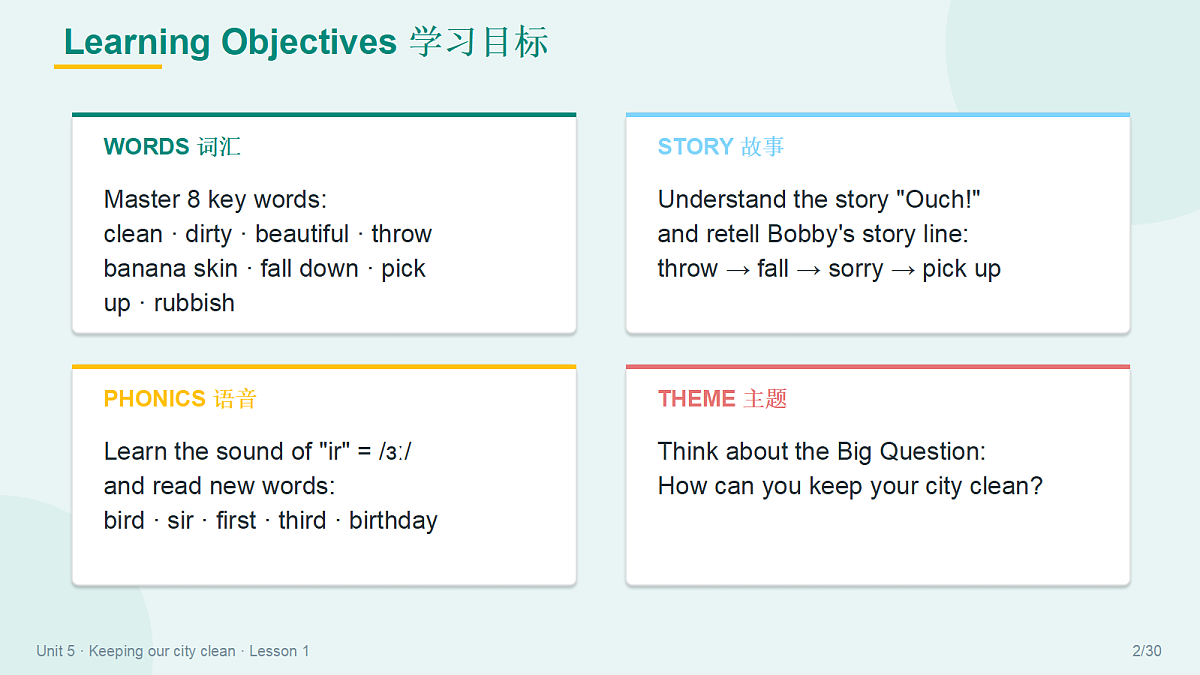Click the word 'beautiful' in vocabulary list
Image resolution: width=1200 pixels, height=675 pixels.
302,234
